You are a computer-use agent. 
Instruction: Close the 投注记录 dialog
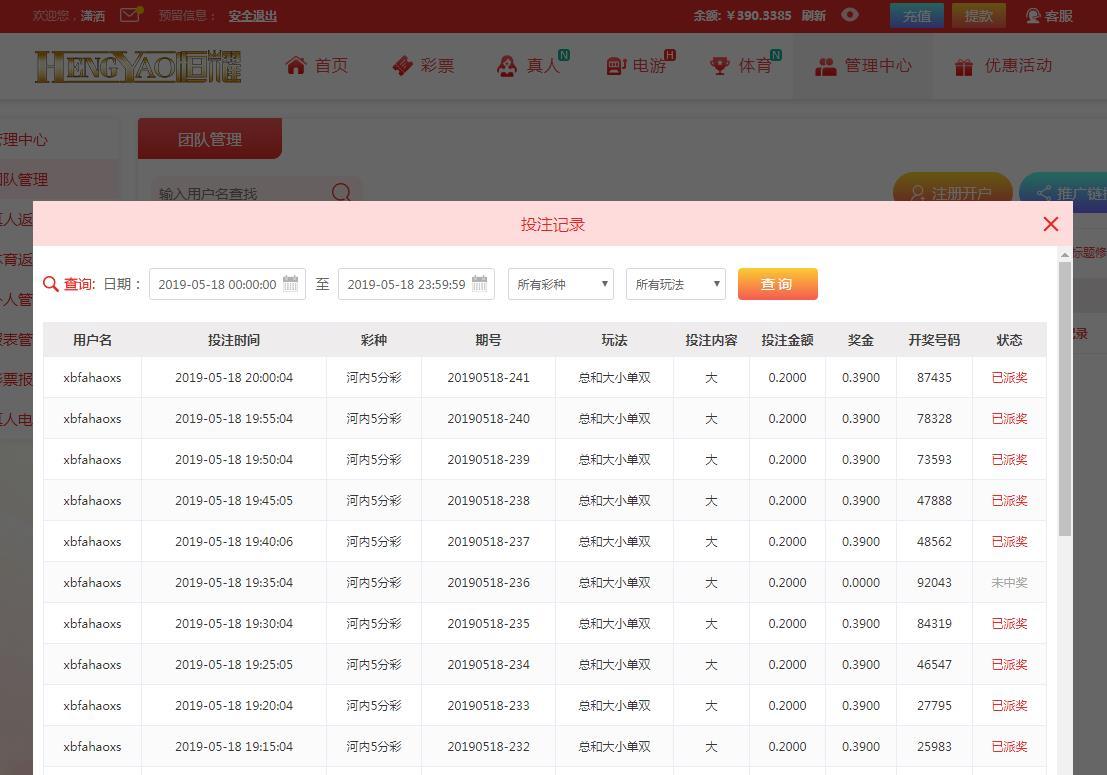(x=1050, y=224)
